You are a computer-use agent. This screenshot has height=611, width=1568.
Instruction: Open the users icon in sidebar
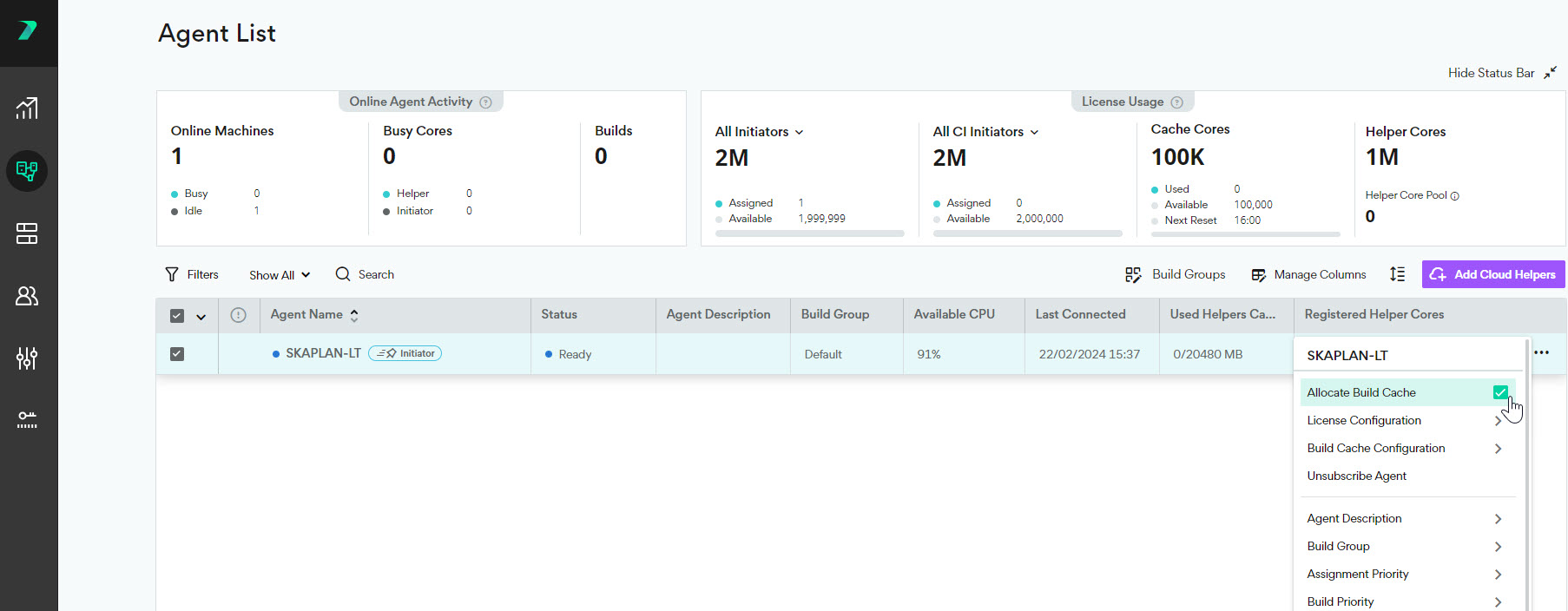(x=27, y=296)
